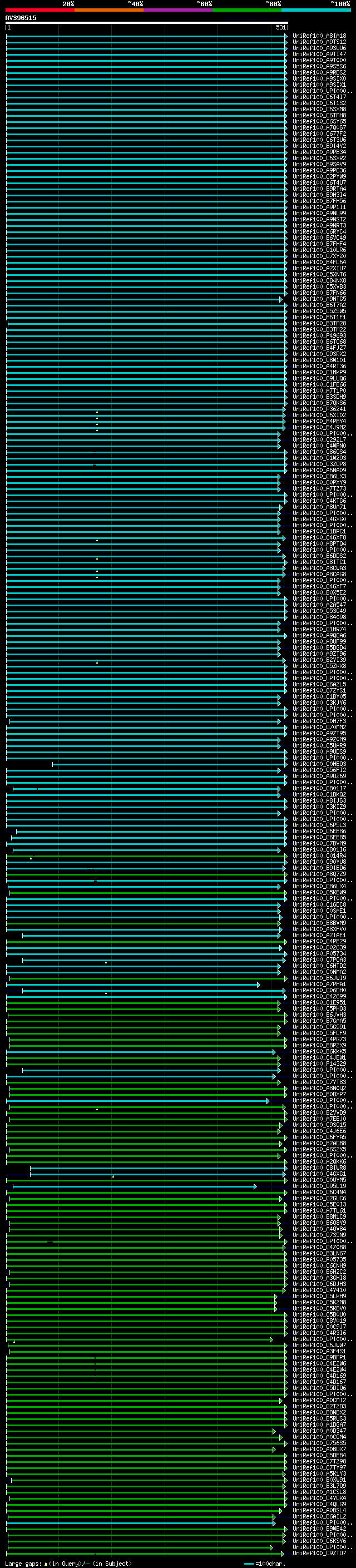Click the label UniRef100_Q6RYC4
The image size is (356, 1568).
tap(319, 232)
